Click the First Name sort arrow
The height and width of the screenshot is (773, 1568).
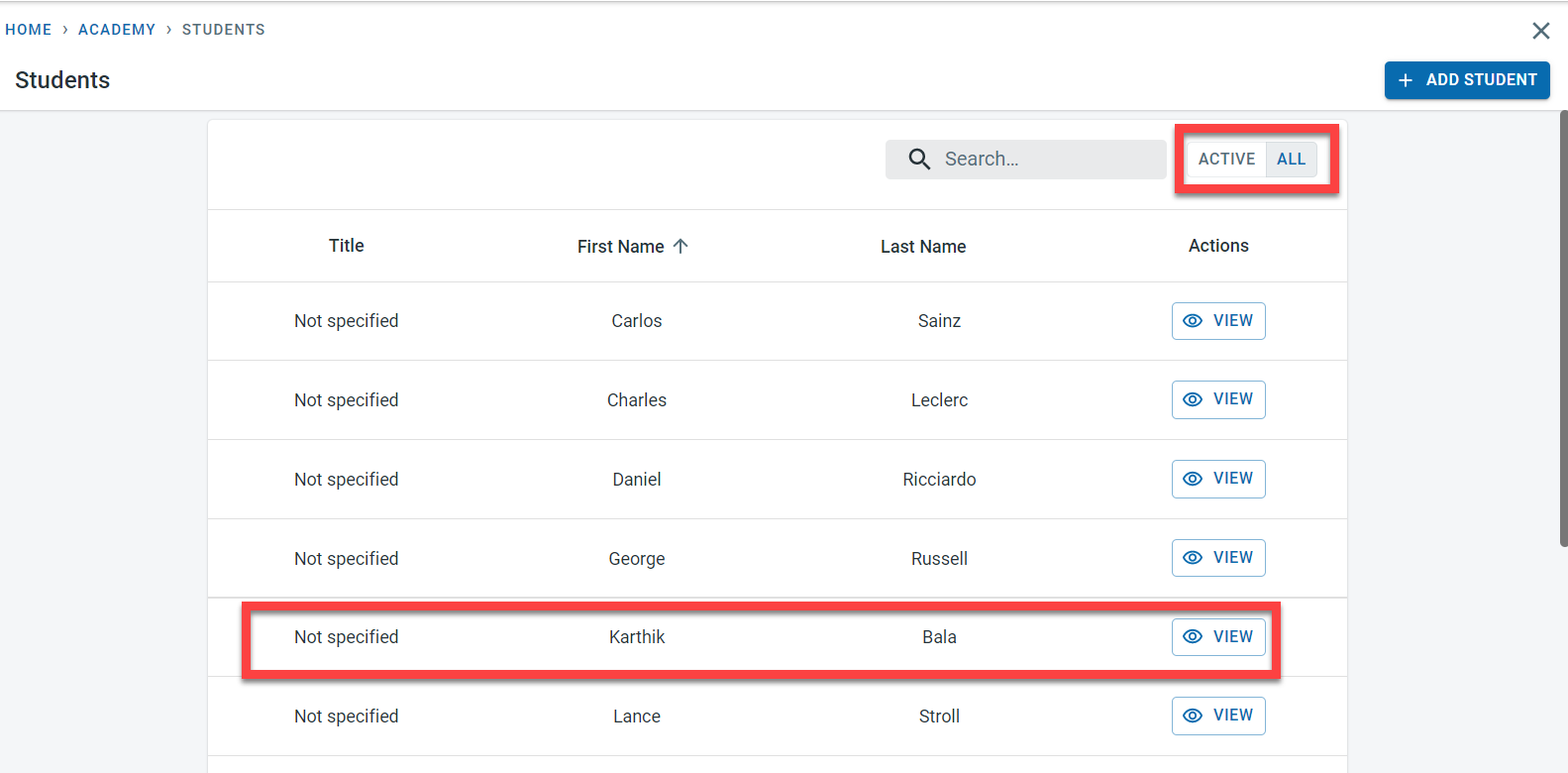pyautogui.click(x=680, y=246)
